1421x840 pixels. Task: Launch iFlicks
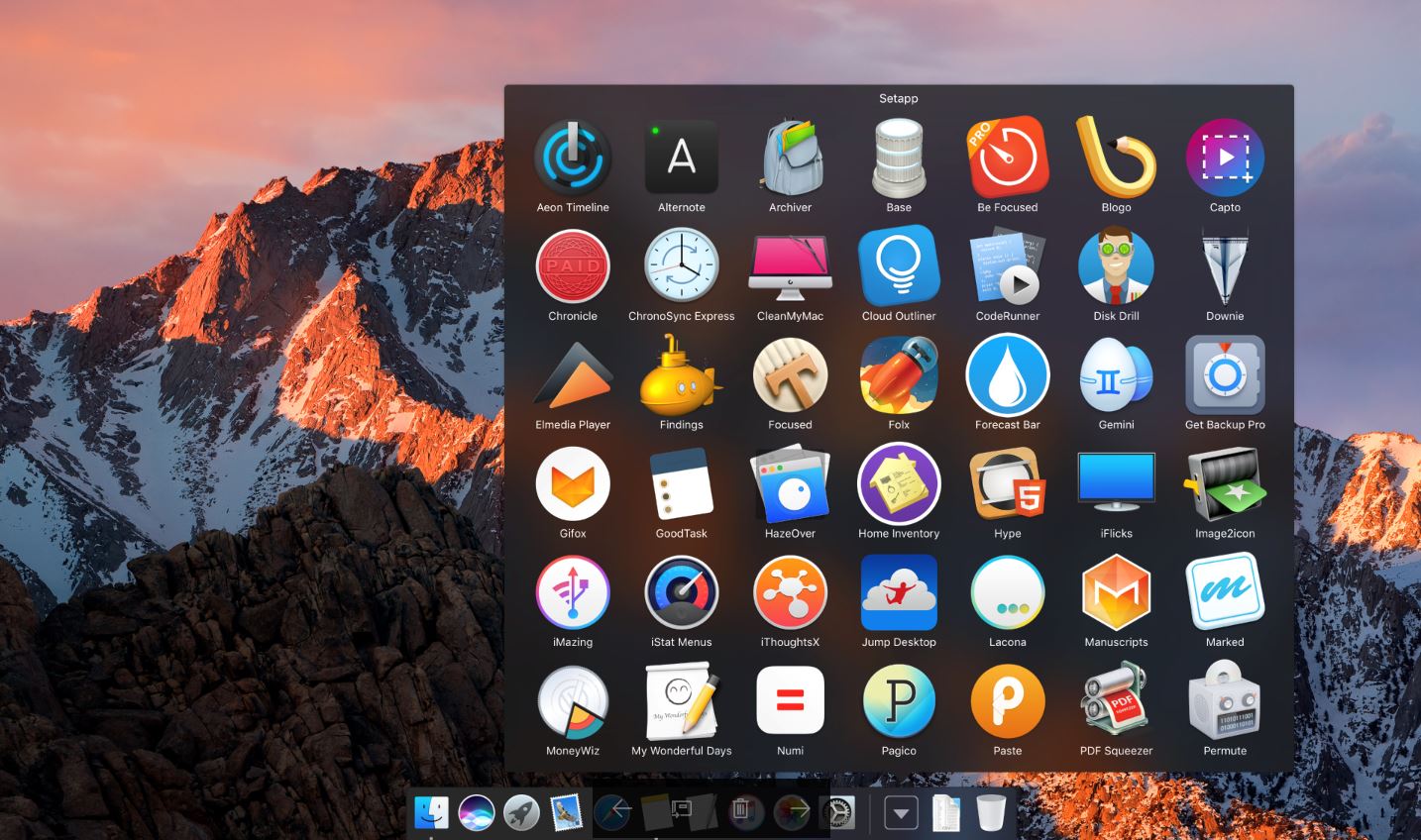pyautogui.click(x=1117, y=484)
